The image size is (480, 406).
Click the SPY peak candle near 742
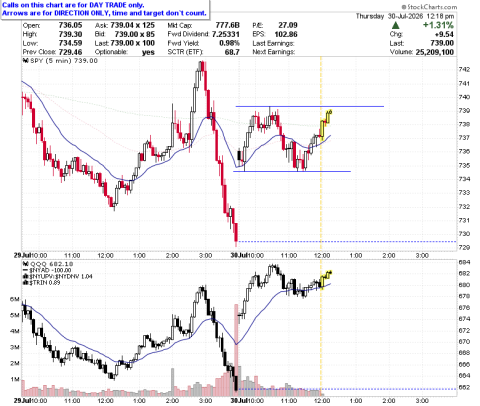click(x=201, y=67)
